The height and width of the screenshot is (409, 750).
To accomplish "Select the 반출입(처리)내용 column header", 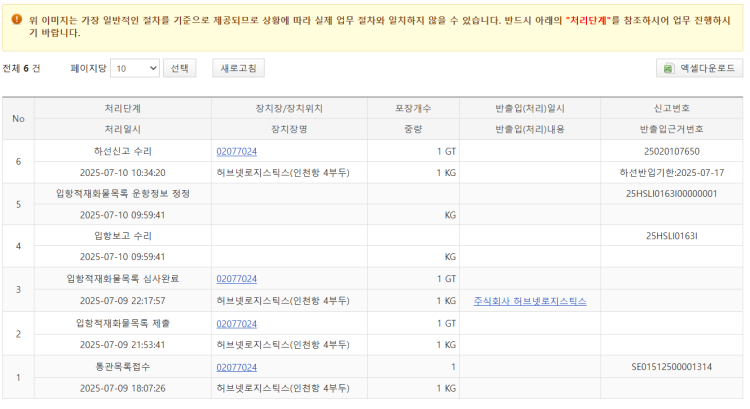I will (530, 129).
